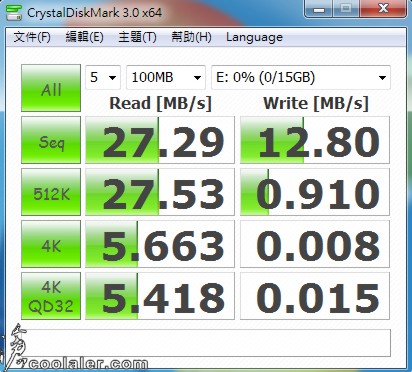Click the Seq write result 12.80
Image resolution: width=412 pixels, height=372 pixels.
click(x=315, y=140)
